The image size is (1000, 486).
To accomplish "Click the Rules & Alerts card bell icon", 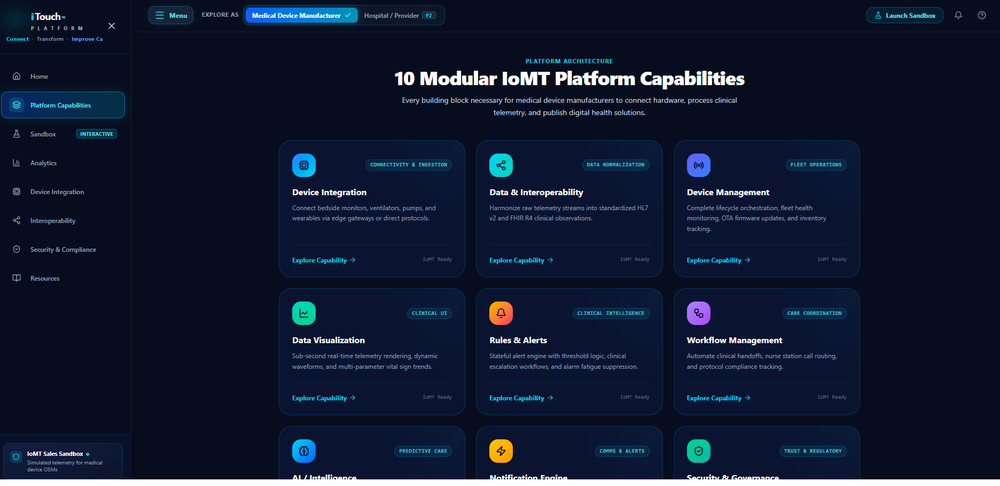I will pyautogui.click(x=501, y=313).
